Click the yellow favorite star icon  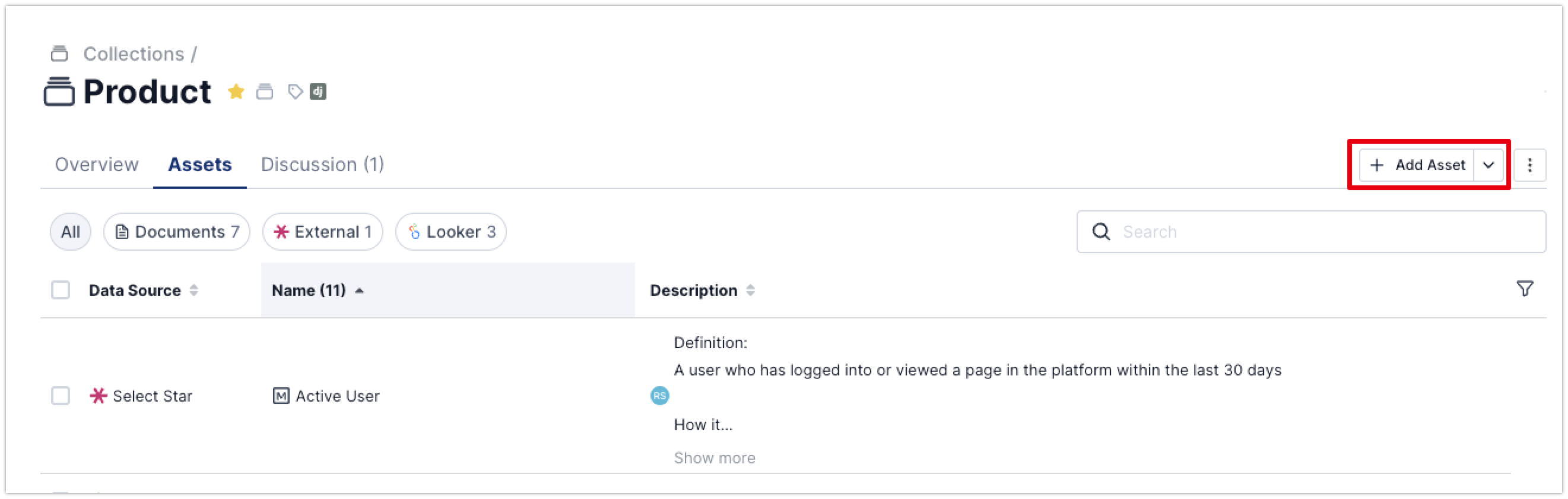pyautogui.click(x=236, y=92)
